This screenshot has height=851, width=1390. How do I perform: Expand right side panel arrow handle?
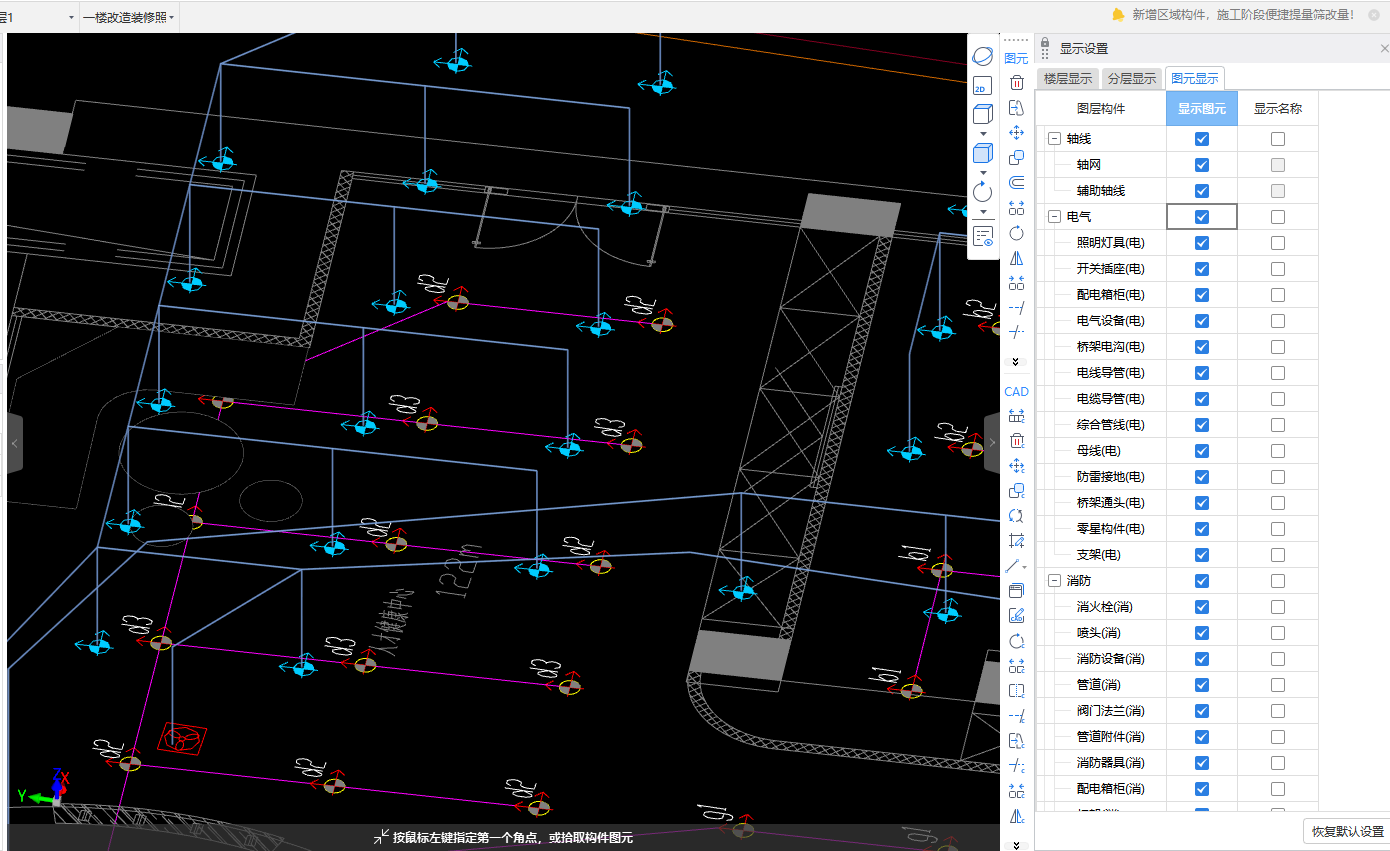coord(992,442)
